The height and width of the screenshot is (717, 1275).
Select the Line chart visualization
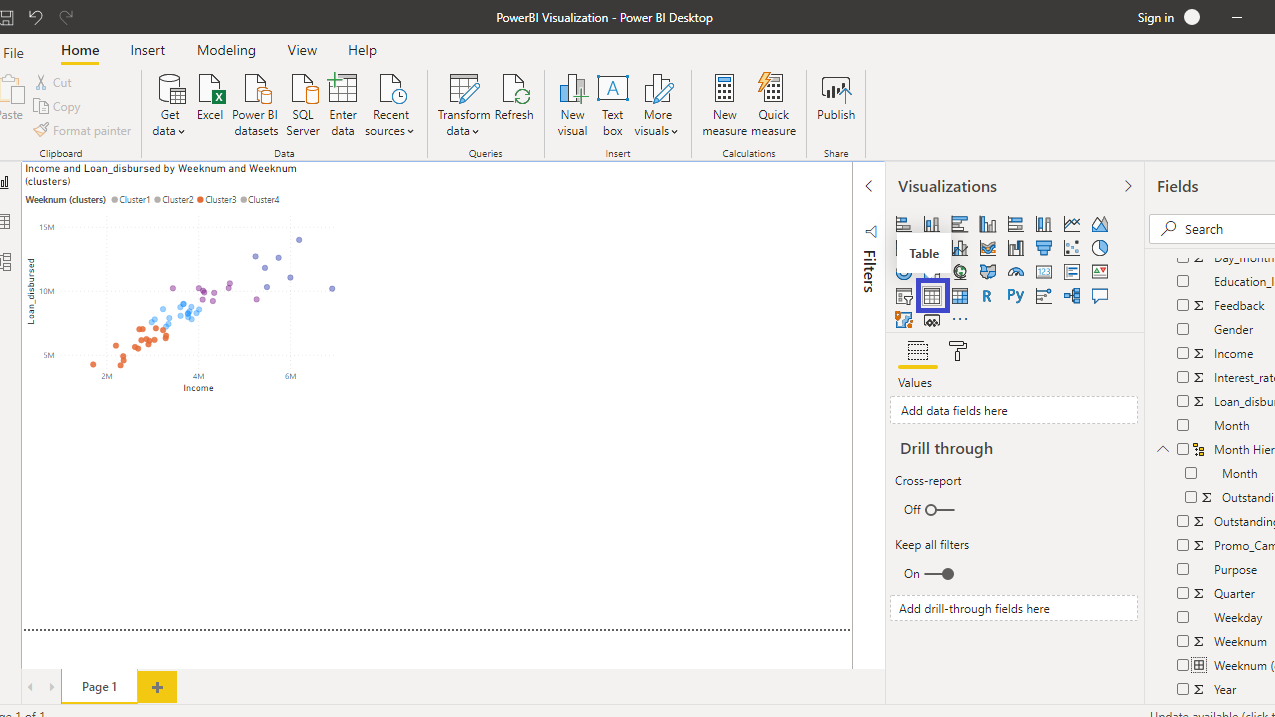1072,224
